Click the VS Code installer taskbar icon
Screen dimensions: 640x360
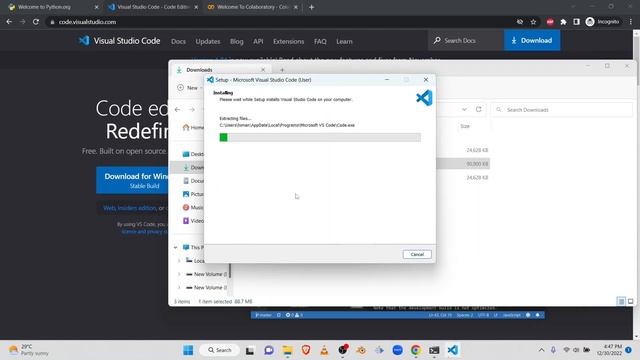pyautogui.click(x=452, y=350)
